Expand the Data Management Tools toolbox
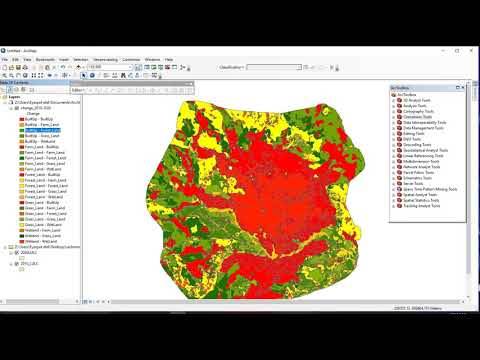 394,128
